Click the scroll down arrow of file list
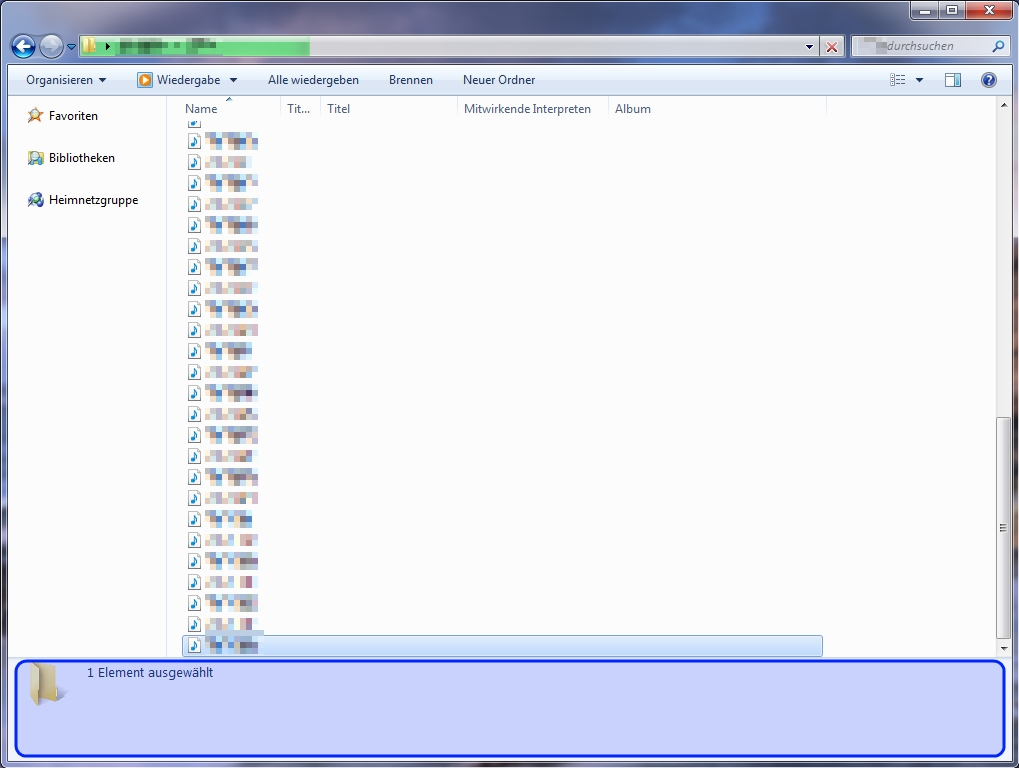Image resolution: width=1019 pixels, height=768 pixels. click(1003, 648)
